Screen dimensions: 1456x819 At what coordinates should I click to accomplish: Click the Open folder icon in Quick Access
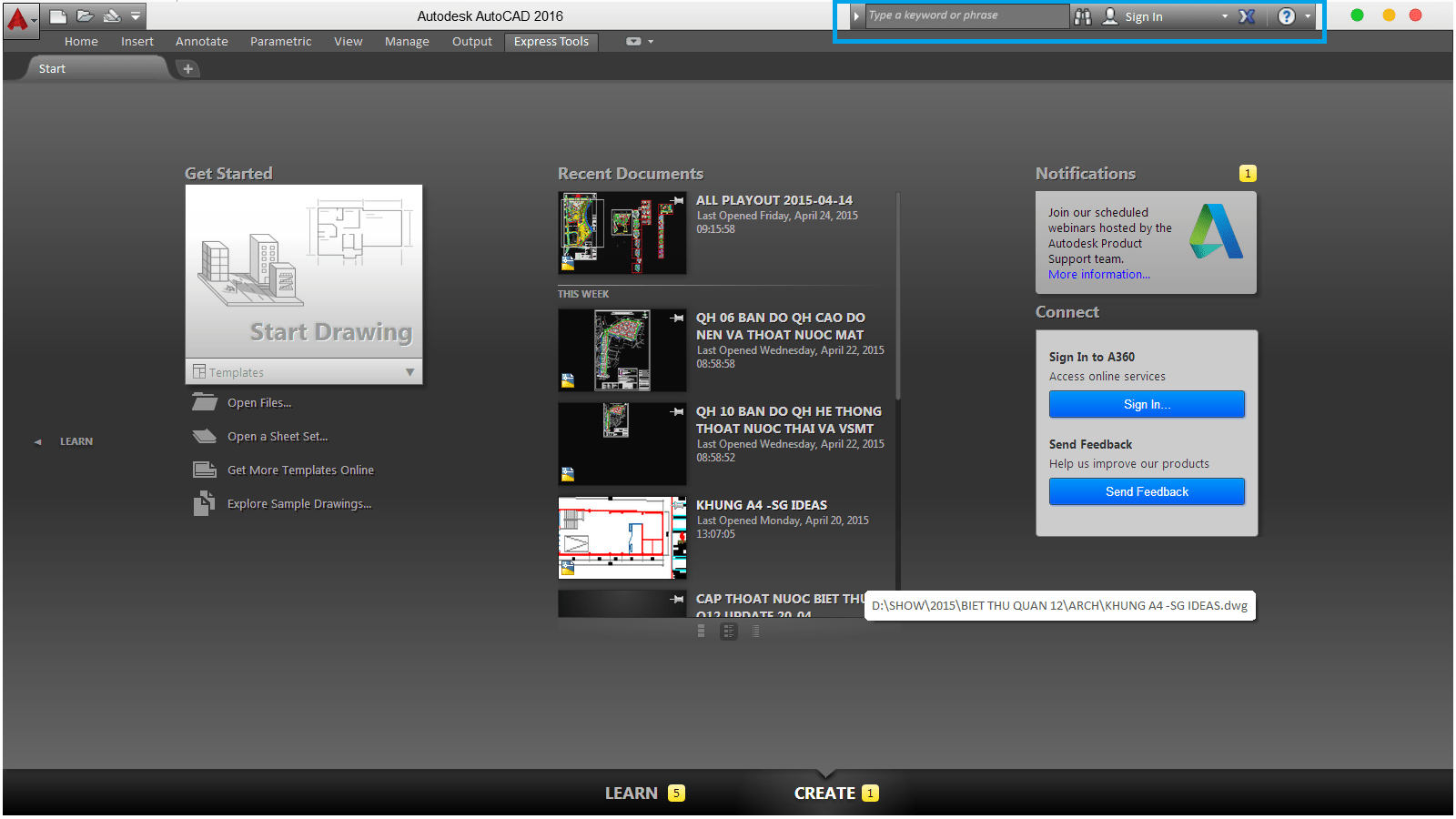pyautogui.click(x=86, y=15)
